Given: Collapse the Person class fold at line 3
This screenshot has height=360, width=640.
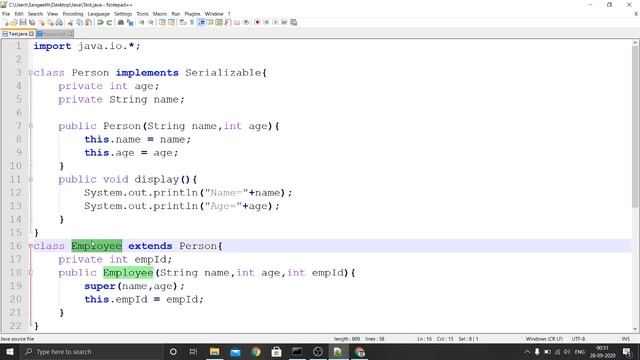Looking at the screenshot, I should click(x=31, y=73).
